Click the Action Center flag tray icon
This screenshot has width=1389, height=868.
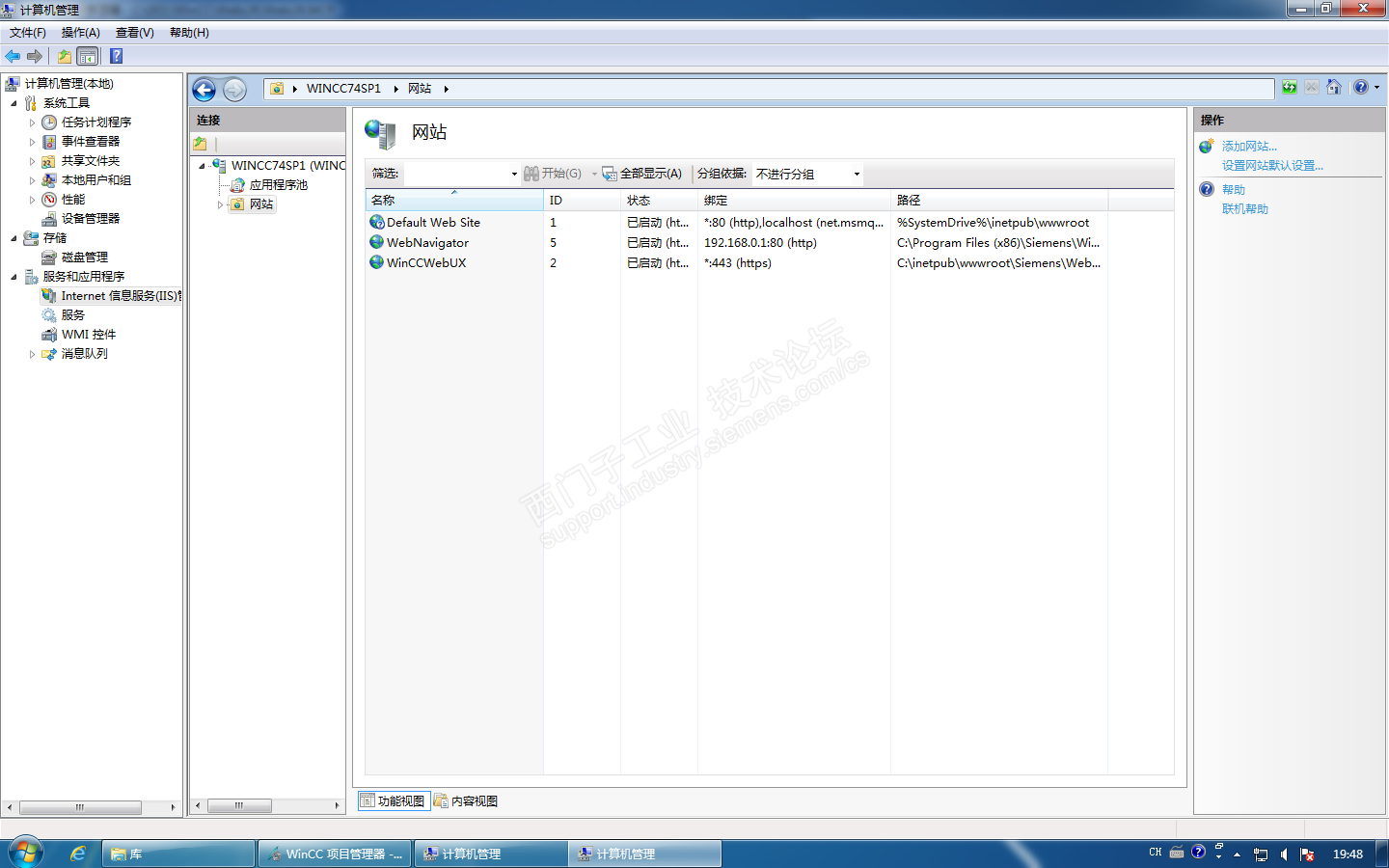[1307, 854]
